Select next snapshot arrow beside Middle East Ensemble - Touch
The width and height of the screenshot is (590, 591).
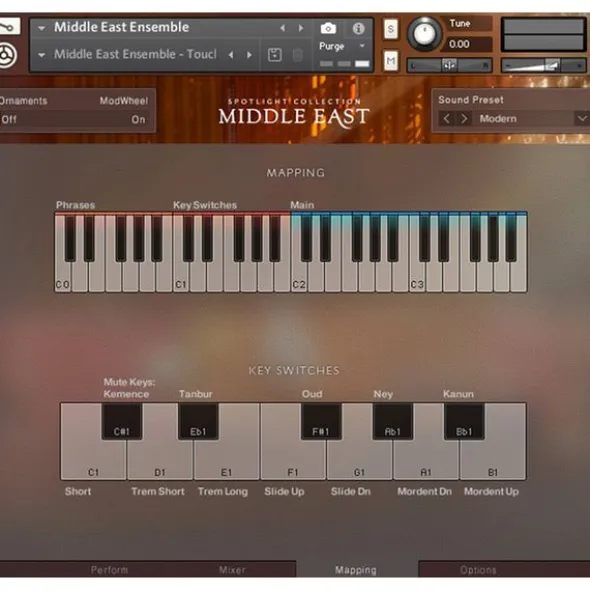[x=249, y=55]
